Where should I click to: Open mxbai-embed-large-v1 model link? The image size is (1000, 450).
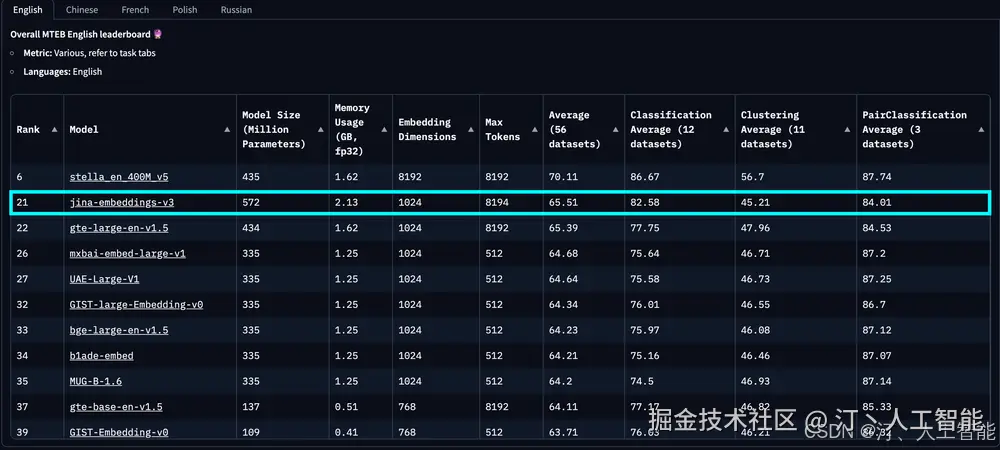pyautogui.click(x=128, y=254)
